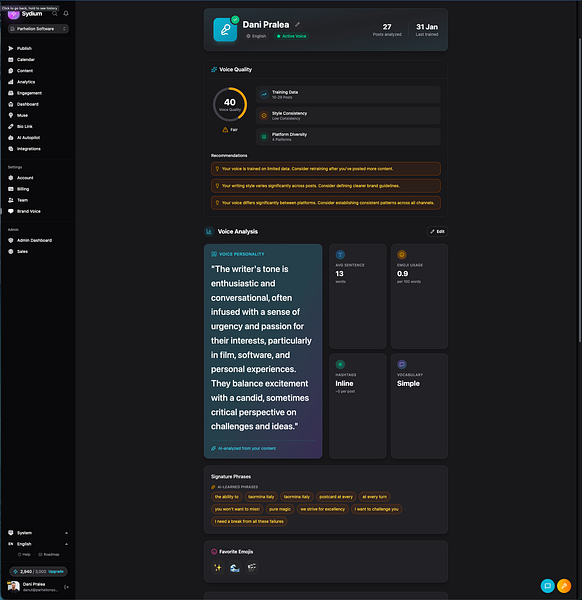Image resolution: width=582 pixels, height=600 pixels.
Task: Click the recommendation about consistent patterns across channels
Action: (326, 203)
